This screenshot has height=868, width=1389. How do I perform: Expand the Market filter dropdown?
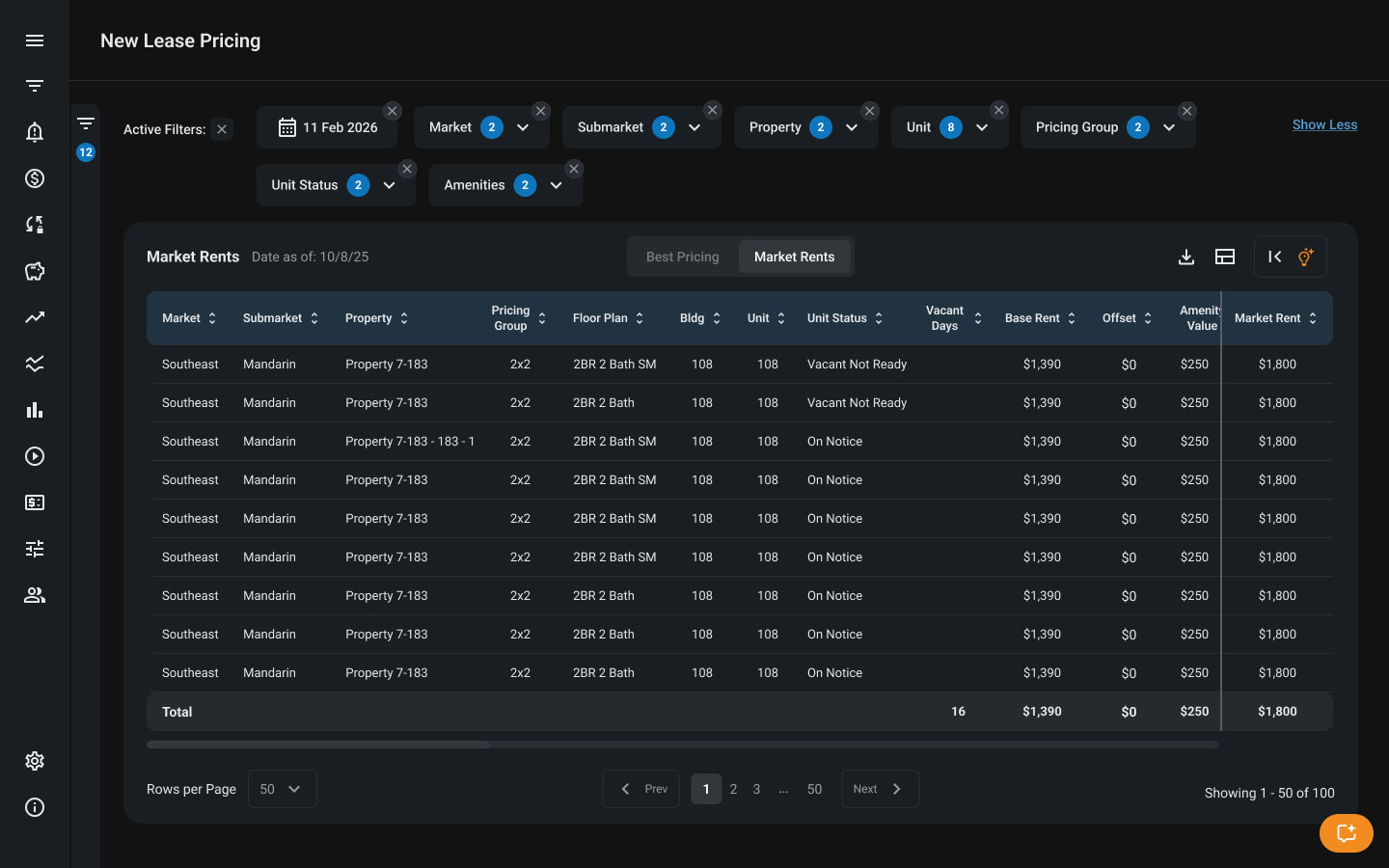pyautogui.click(x=523, y=127)
